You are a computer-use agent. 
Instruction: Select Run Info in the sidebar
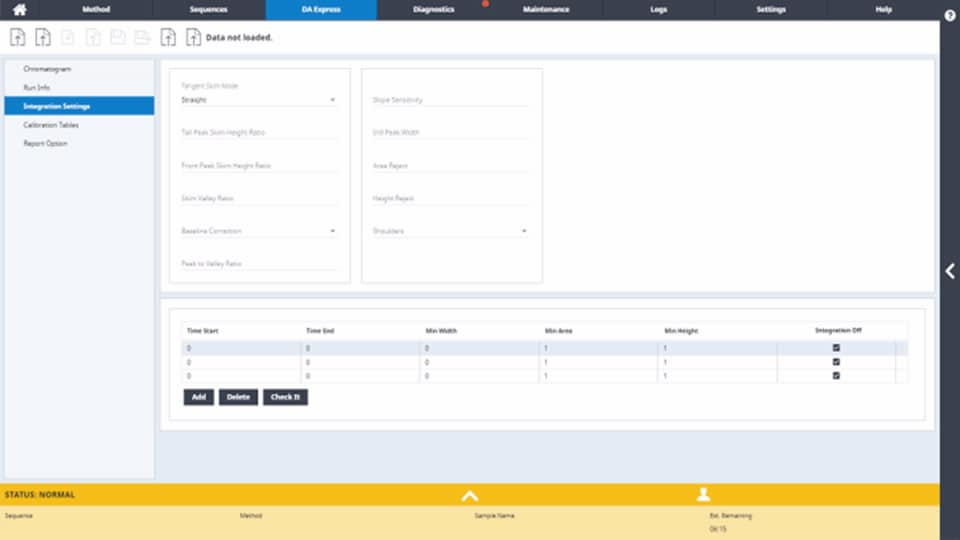(79, 88)
